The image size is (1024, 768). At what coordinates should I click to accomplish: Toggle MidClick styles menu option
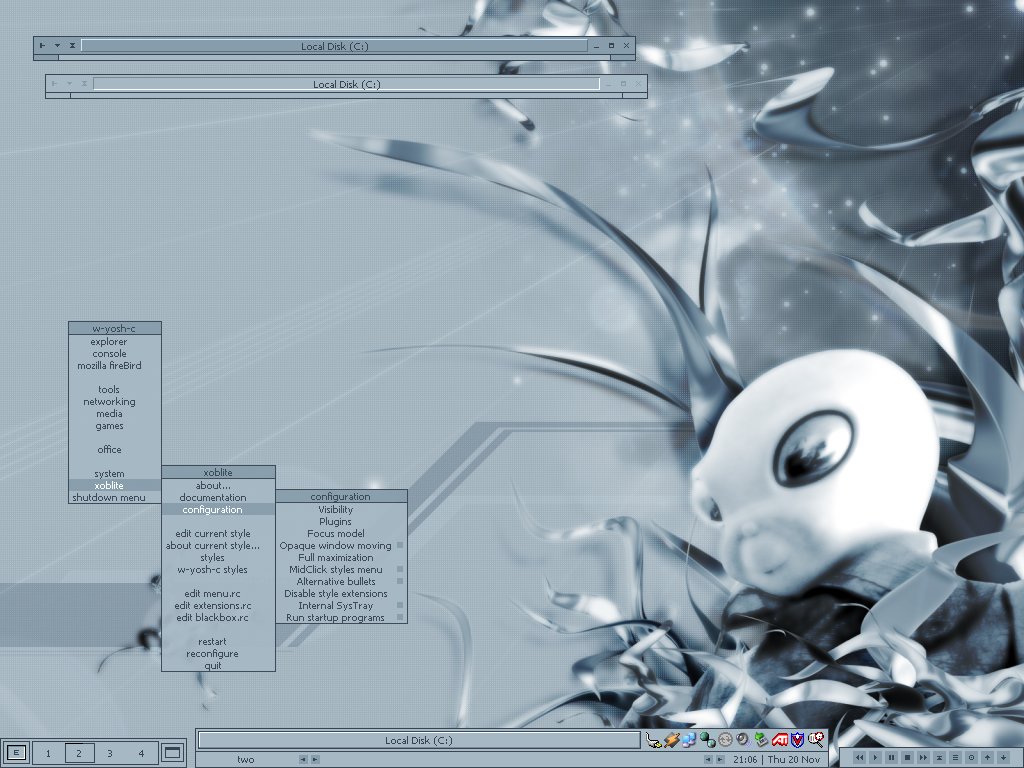point(341,569)
